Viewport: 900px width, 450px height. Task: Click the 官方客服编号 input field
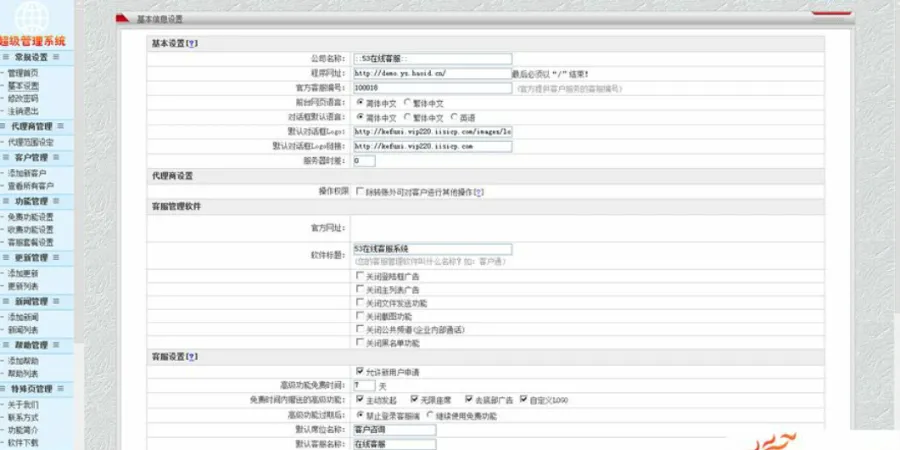tap(432, 88)
